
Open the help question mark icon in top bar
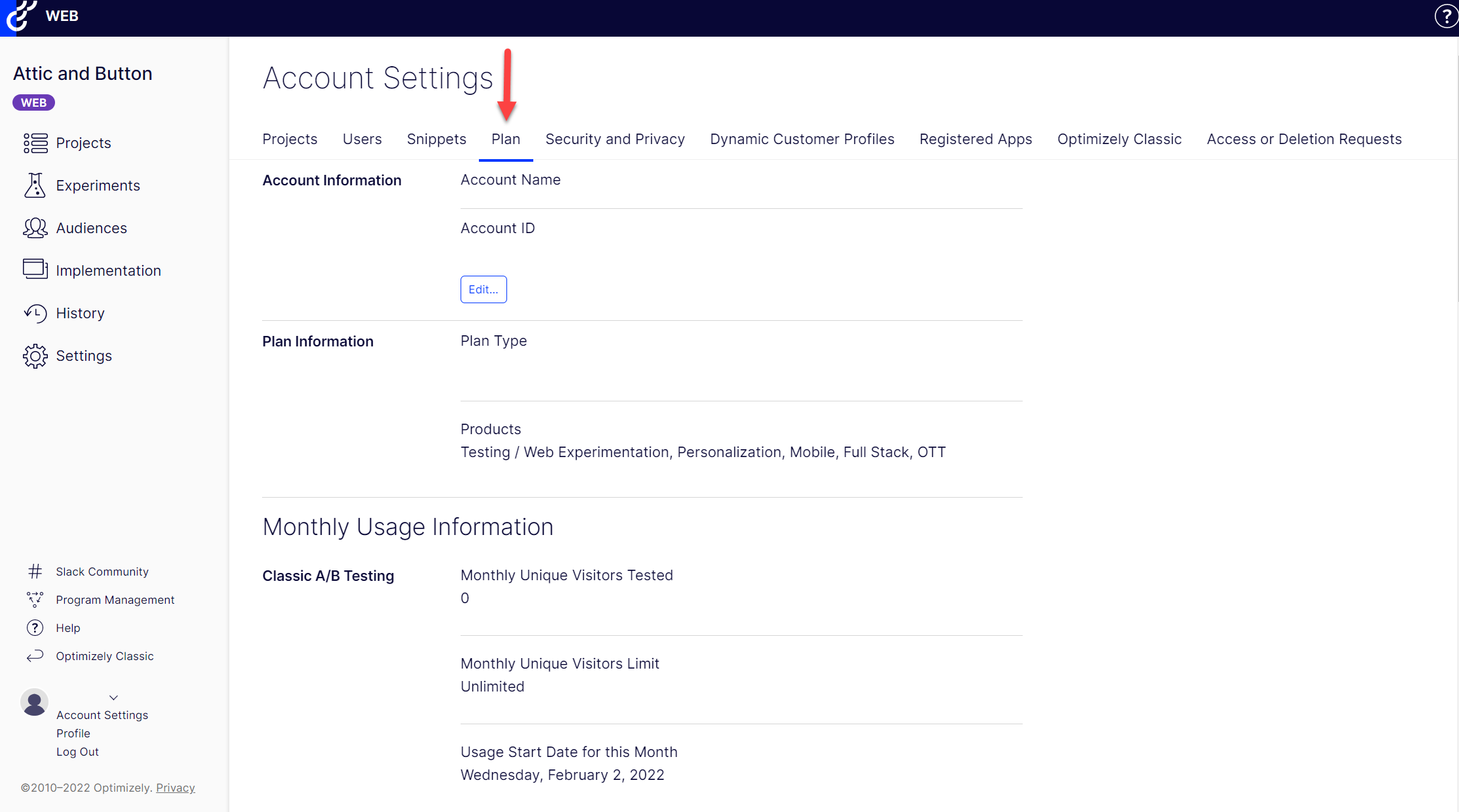point(1446,16)
